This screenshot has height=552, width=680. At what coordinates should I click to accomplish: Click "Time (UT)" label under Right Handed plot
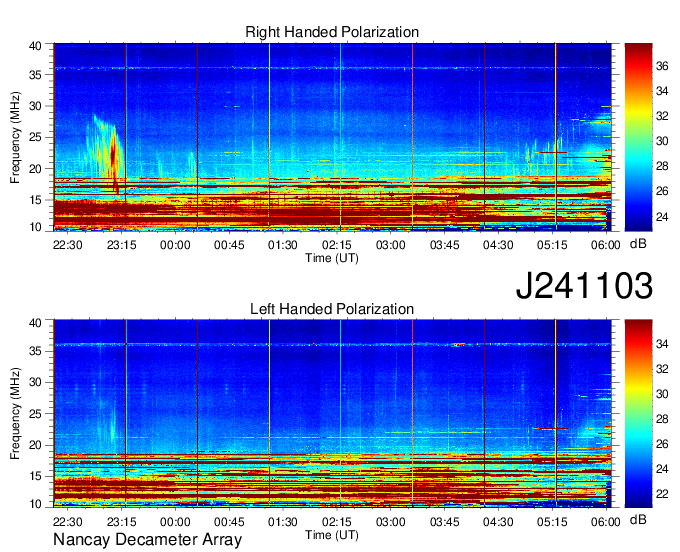(332, 258)
